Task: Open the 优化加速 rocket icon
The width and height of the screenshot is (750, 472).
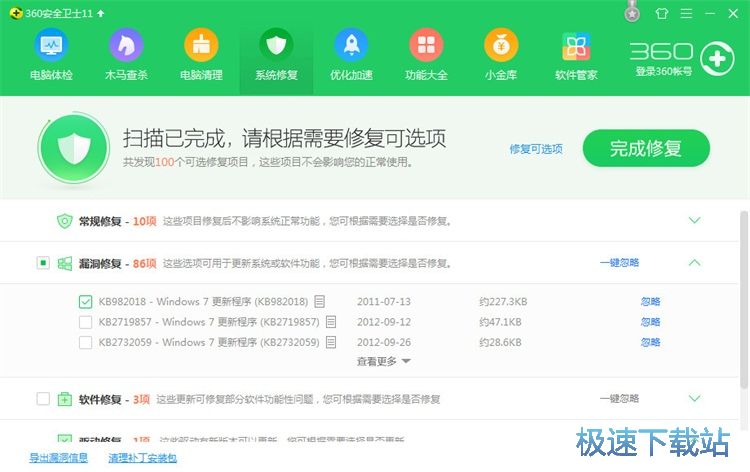Action: 351,45
